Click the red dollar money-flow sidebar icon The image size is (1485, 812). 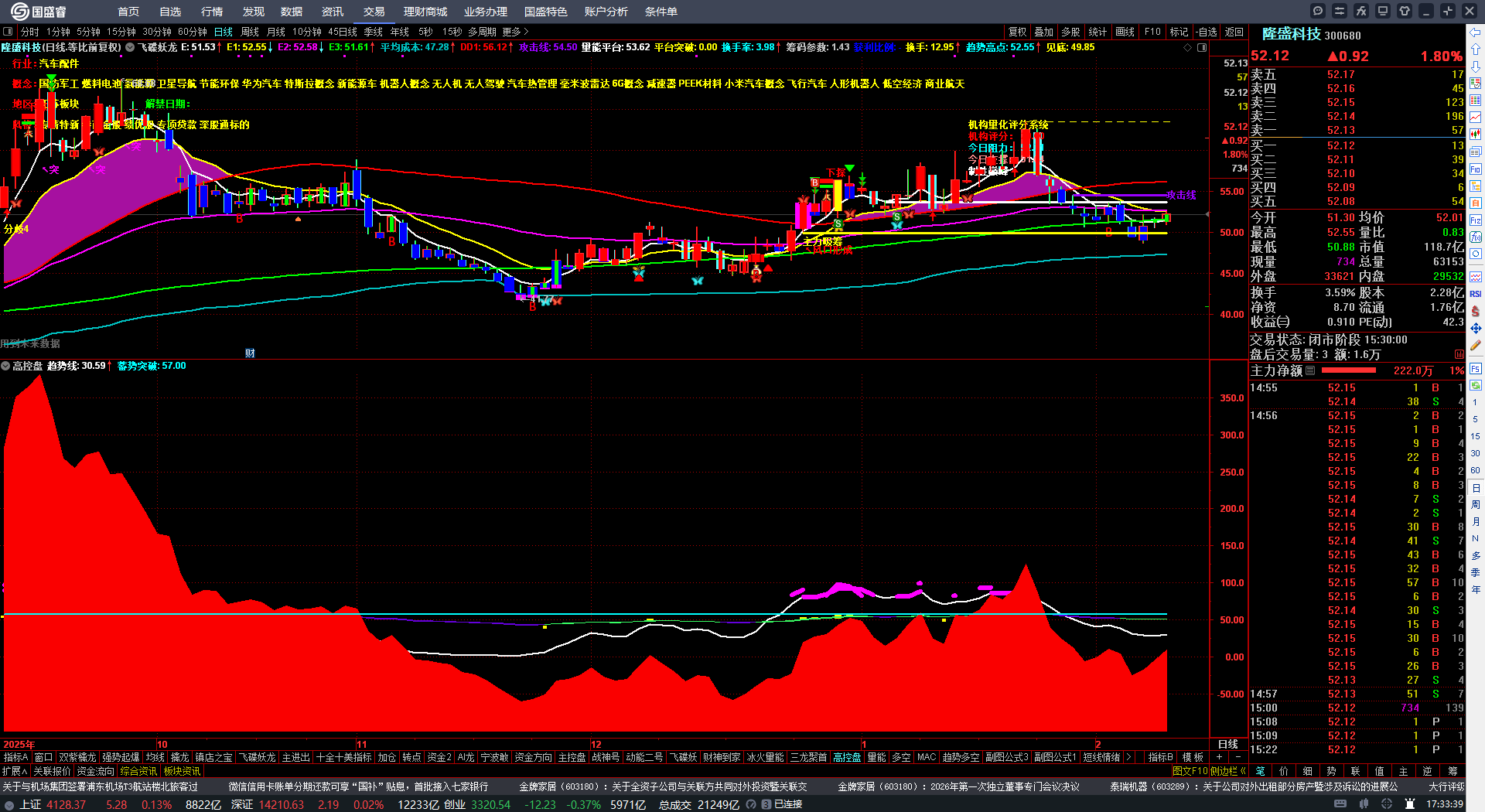tap(1476, 311)
